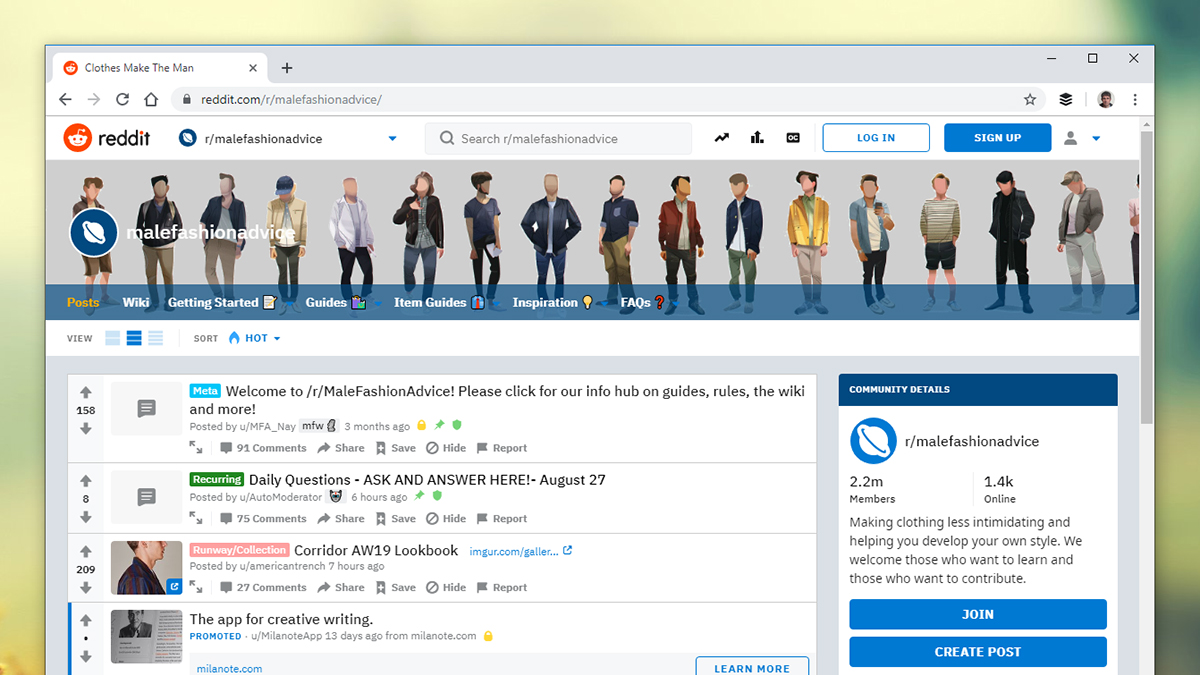Expand the Daily Questions post with arrows icon
This screenshot has height=675, width=1200.
[196, 518]
